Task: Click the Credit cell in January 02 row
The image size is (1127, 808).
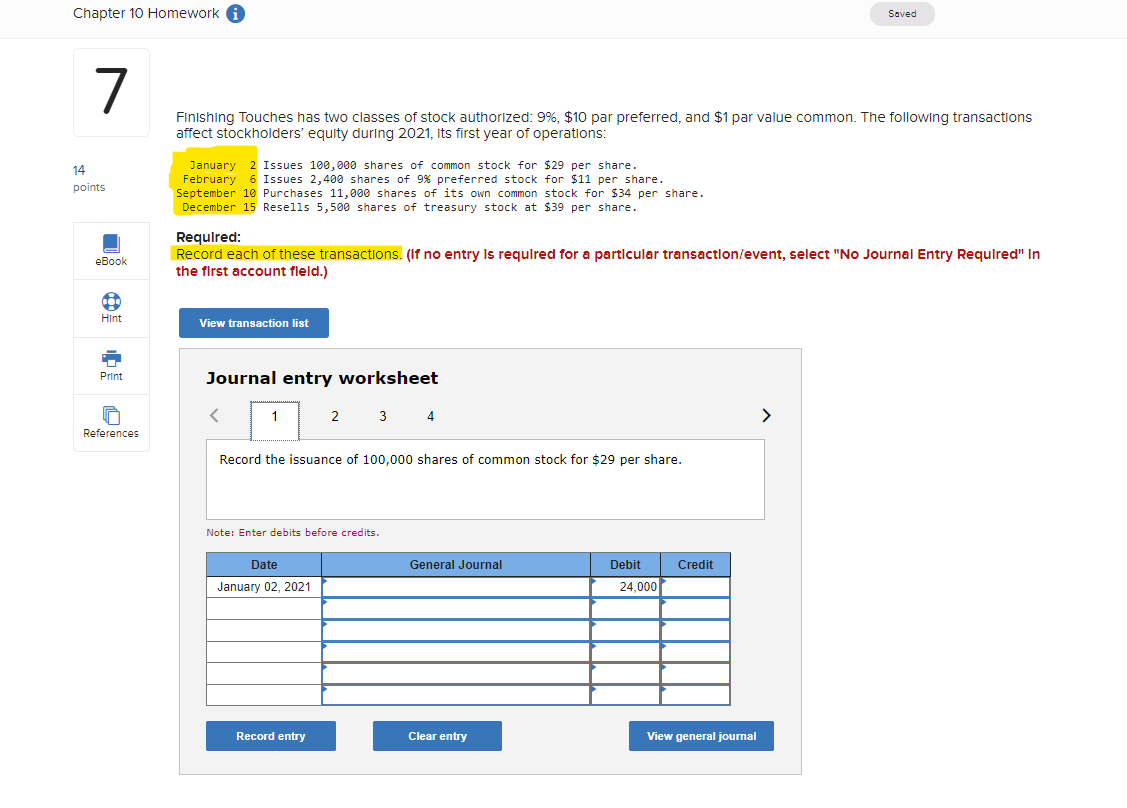Action: (695, 587)
